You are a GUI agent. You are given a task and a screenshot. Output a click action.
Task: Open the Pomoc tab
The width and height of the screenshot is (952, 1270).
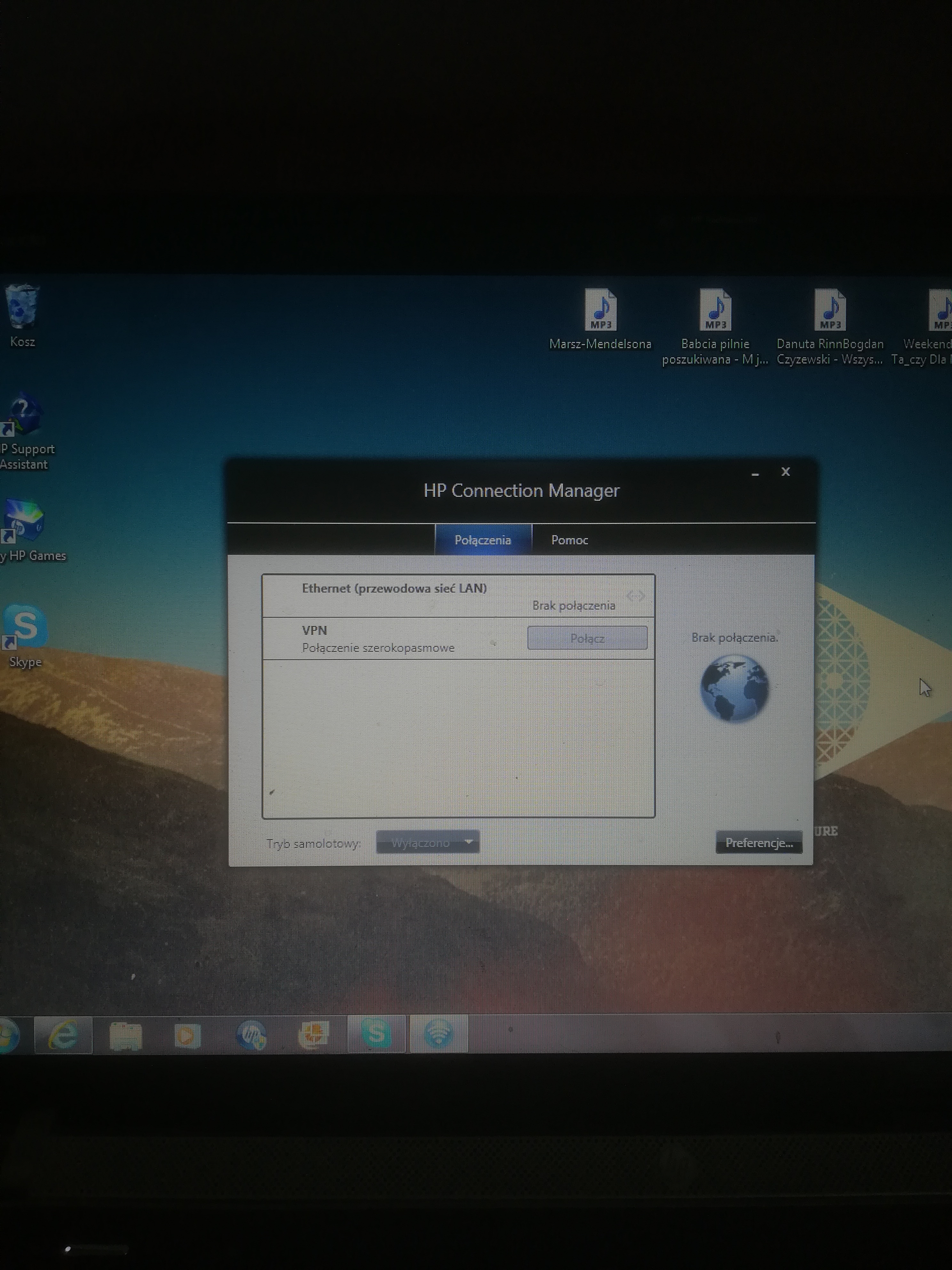(570, 540)
